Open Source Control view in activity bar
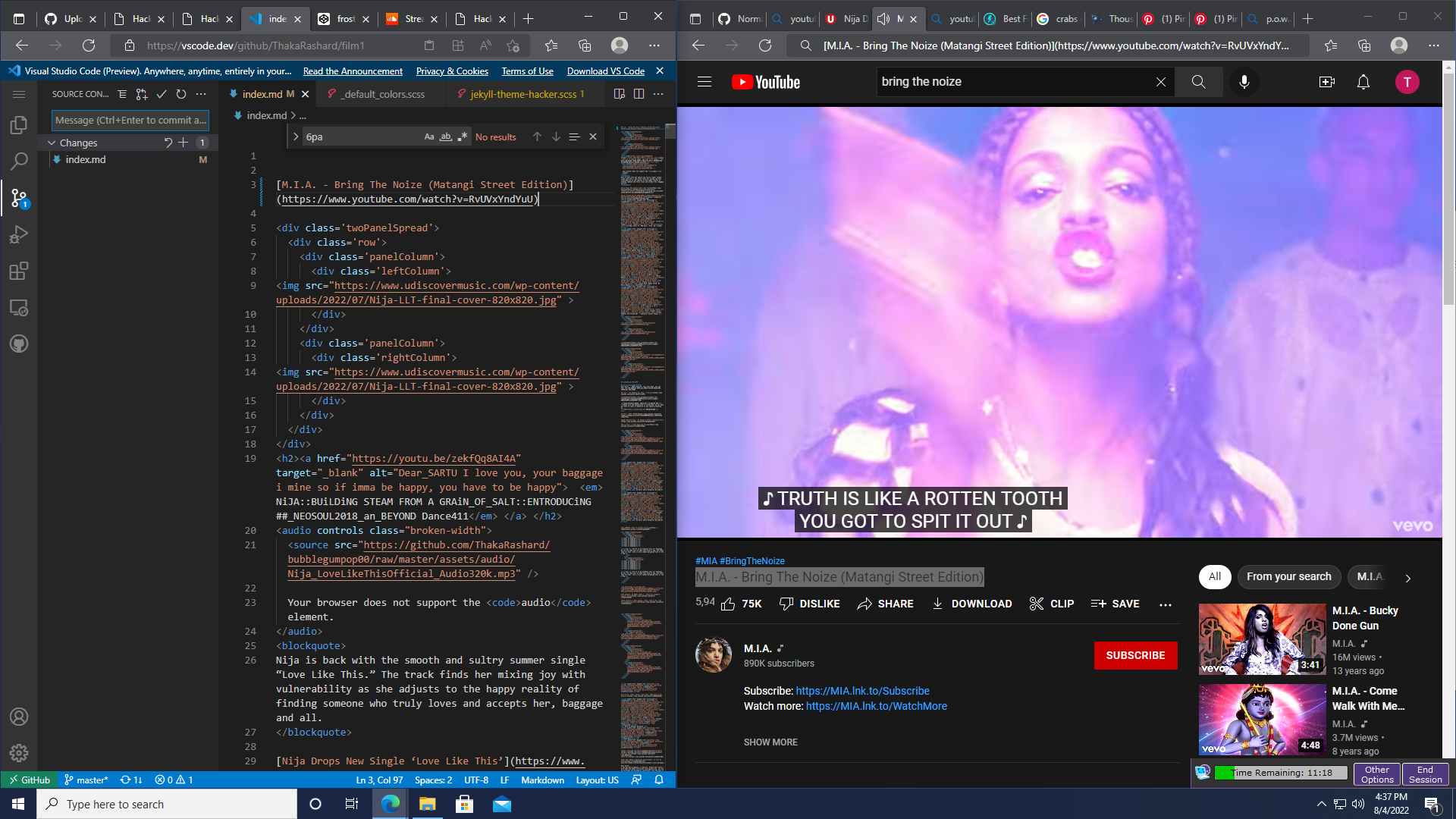Viewport: 1456px width, 819px height. coord(19,198)
